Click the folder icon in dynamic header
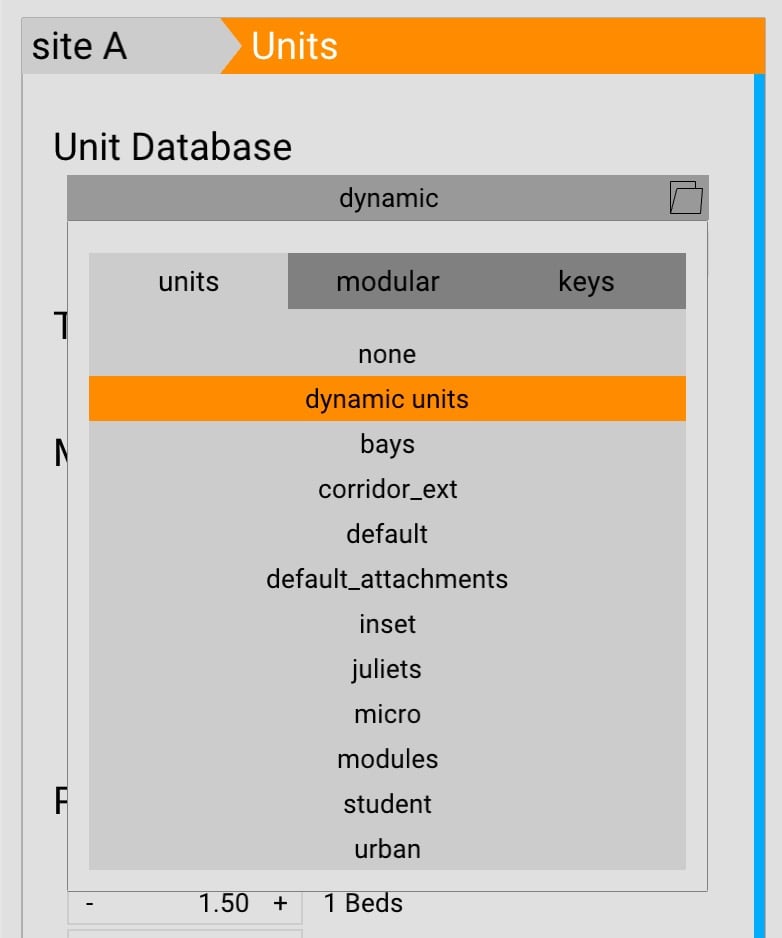782x938 pixels. pyautogui.click(x=686, y=198)
